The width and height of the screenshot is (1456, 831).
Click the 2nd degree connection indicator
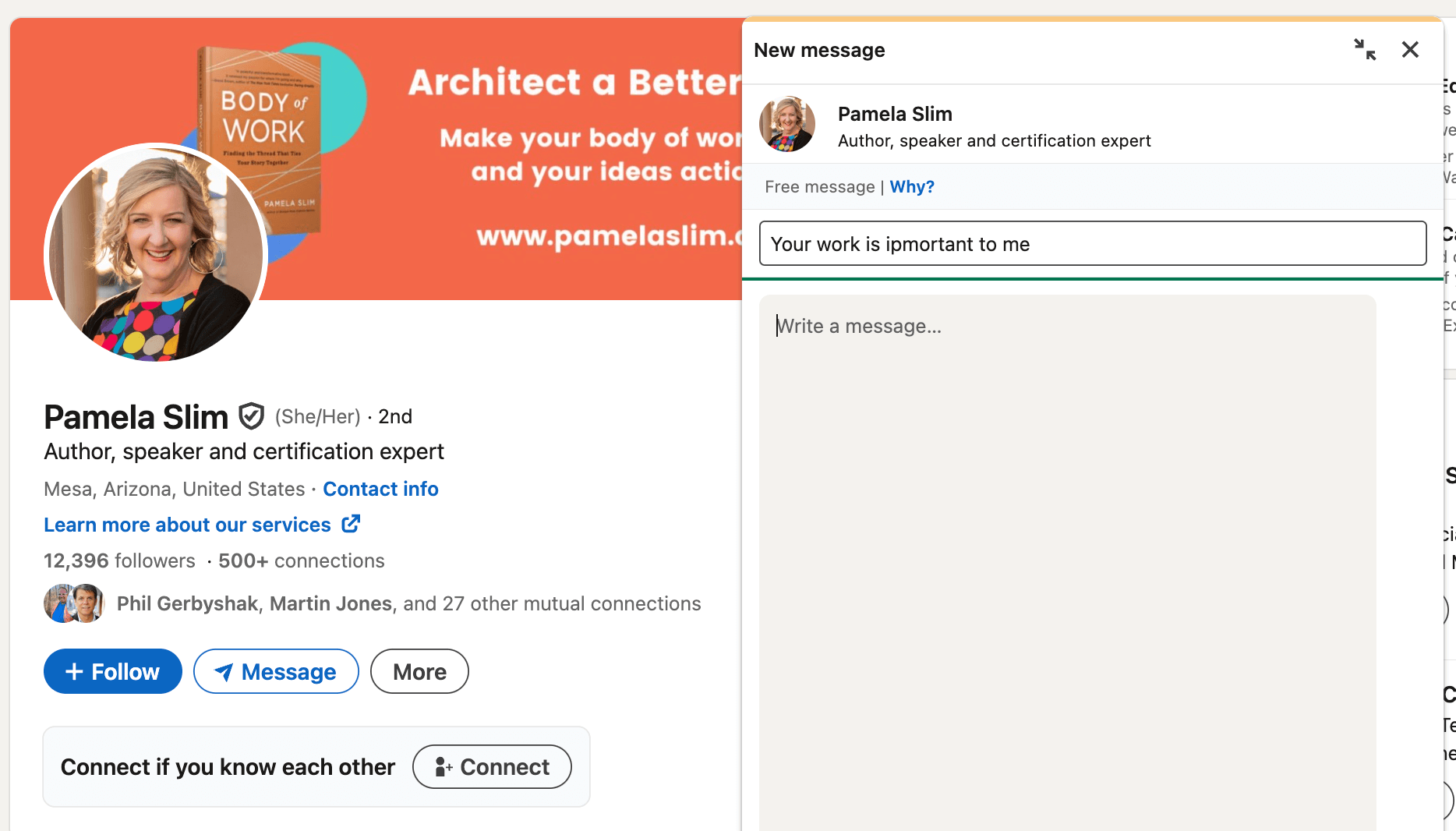(x=395, y=417)
